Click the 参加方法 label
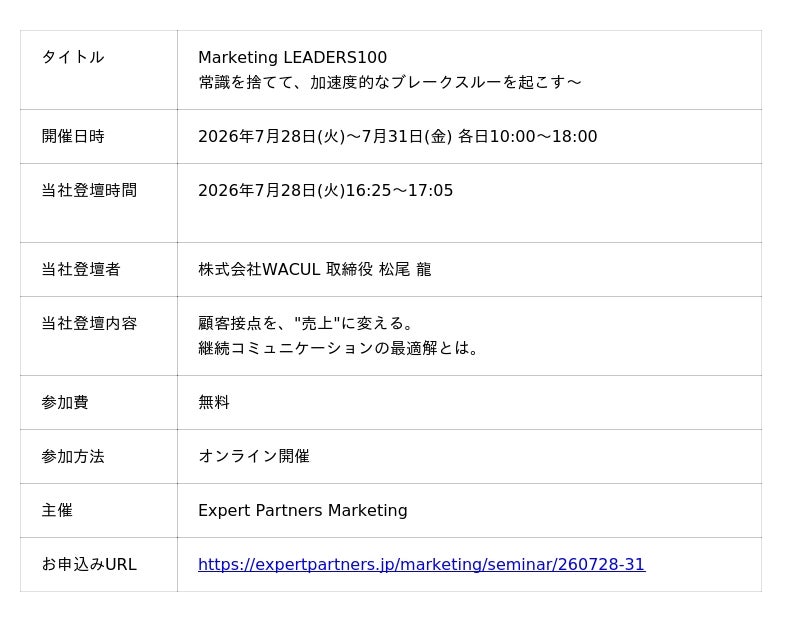 tap(73, 456)
